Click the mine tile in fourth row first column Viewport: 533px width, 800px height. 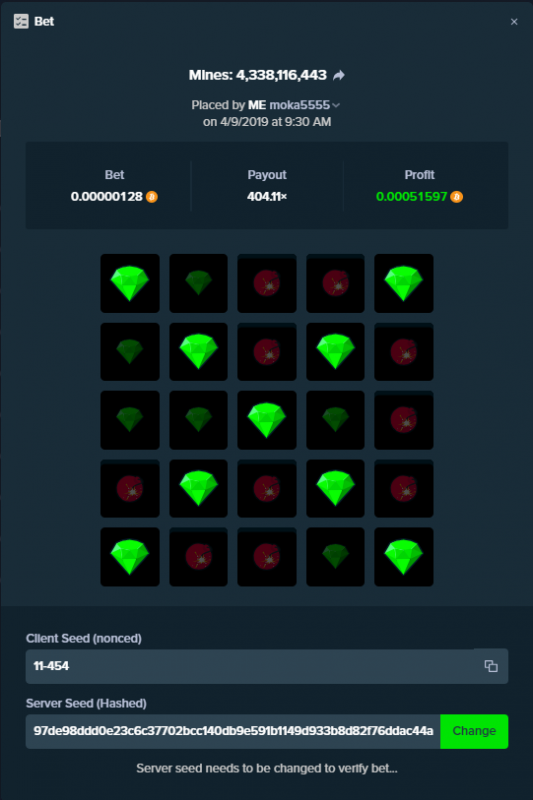point(130,488)
